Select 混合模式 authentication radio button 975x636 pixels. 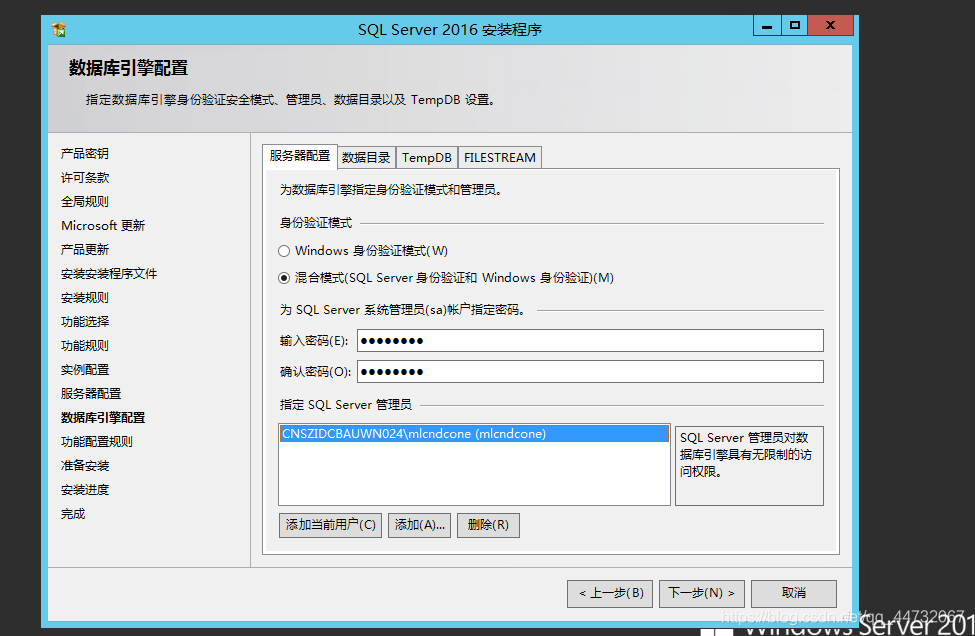[284, 278]
